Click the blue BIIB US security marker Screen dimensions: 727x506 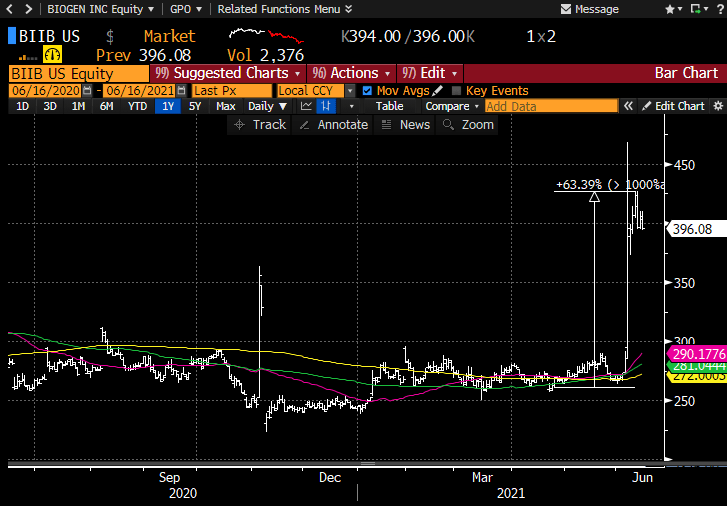12,36
